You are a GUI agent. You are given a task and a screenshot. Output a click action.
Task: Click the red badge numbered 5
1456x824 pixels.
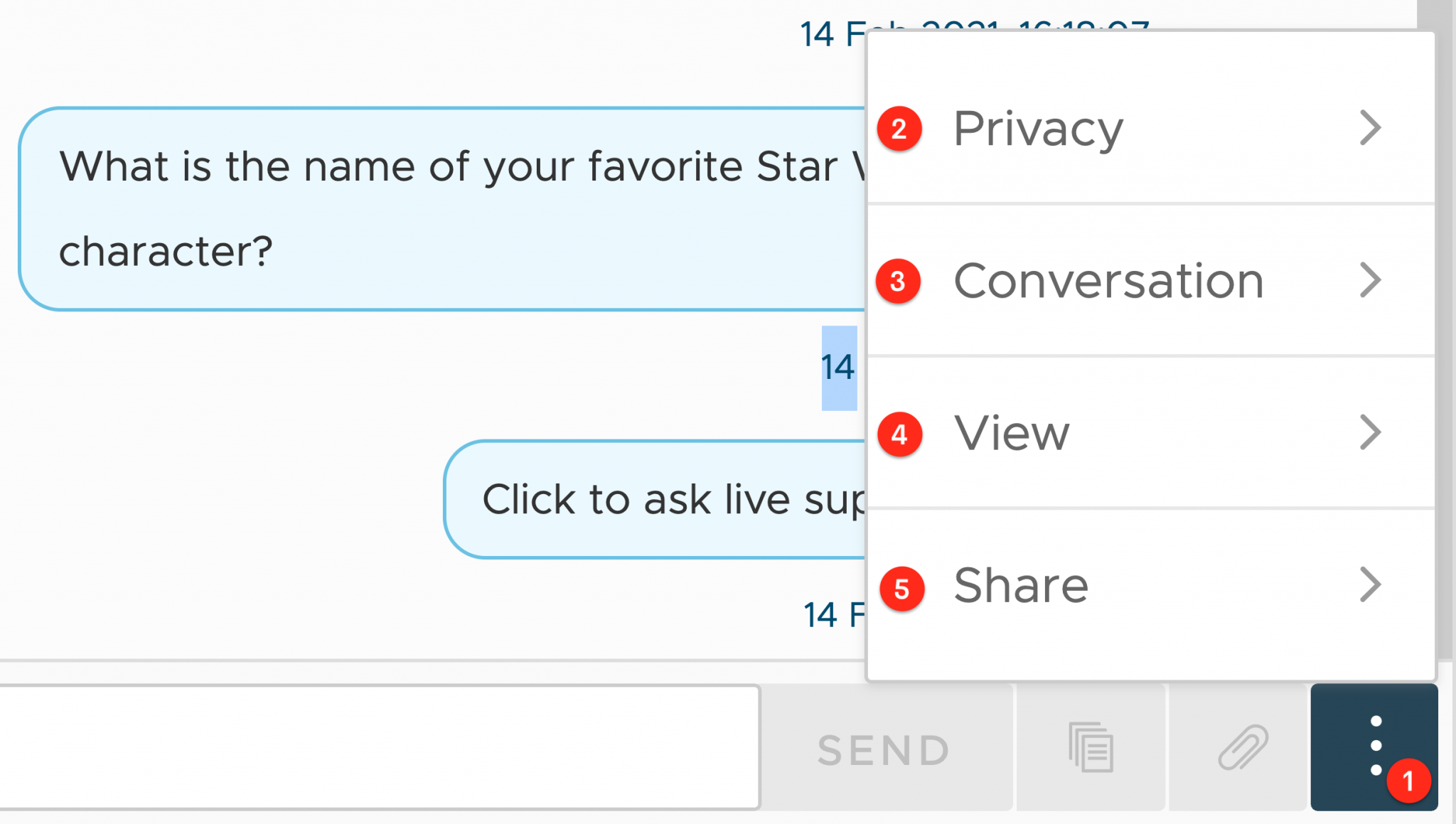point(901,588)
